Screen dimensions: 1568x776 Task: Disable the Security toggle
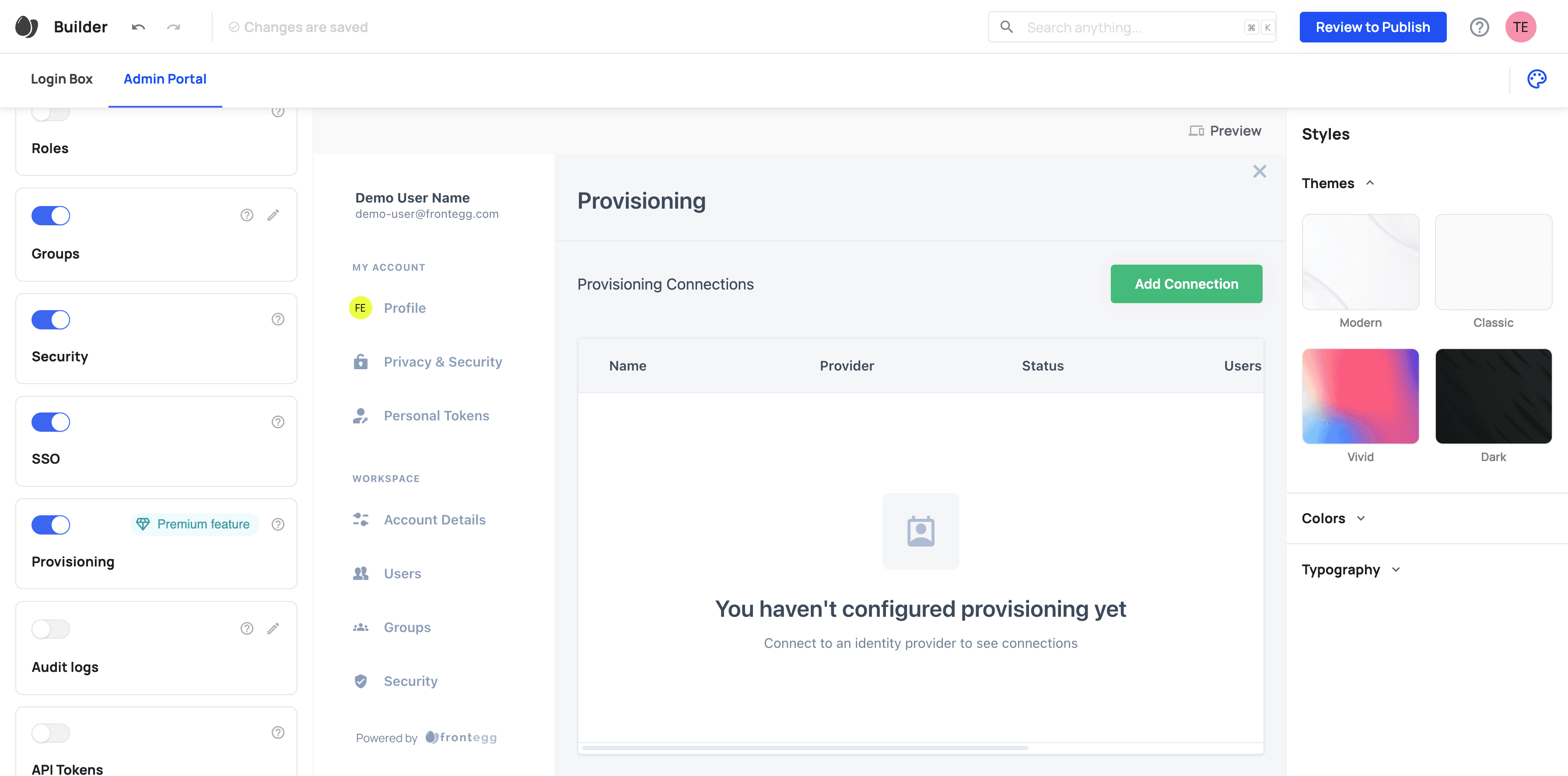[50, 319]
